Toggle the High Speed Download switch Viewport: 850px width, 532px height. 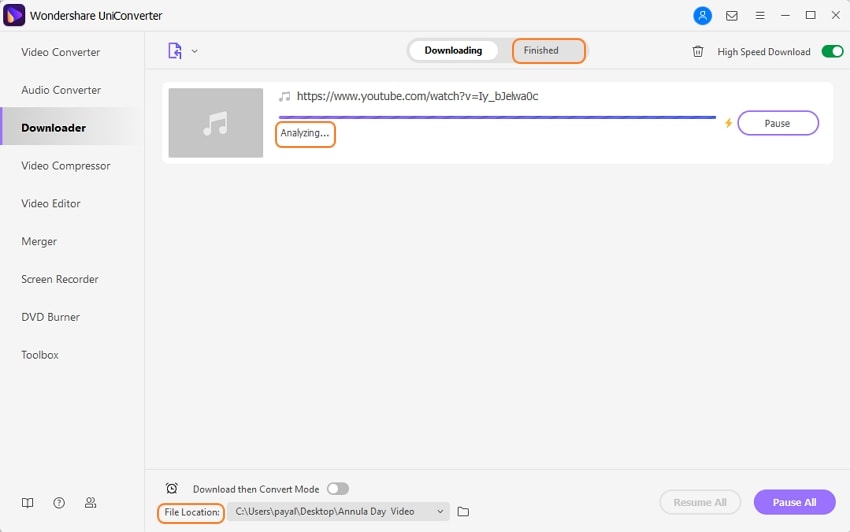[832, 52]
